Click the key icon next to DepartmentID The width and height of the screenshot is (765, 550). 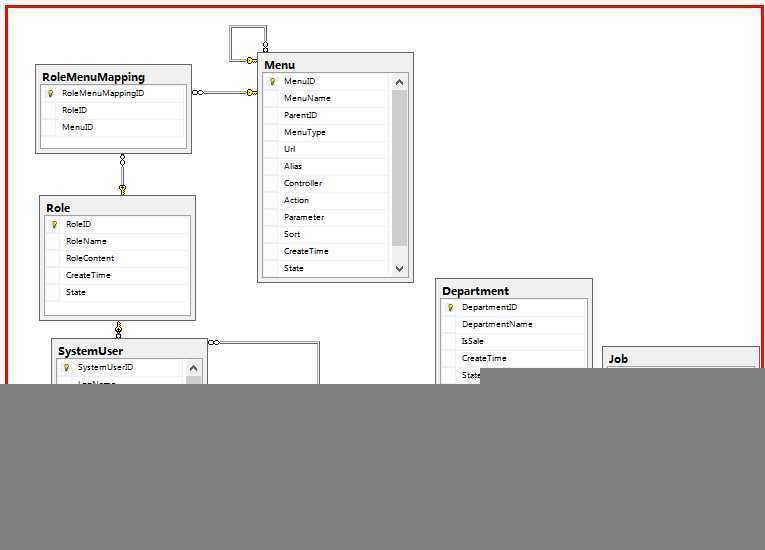click(450, 307)
